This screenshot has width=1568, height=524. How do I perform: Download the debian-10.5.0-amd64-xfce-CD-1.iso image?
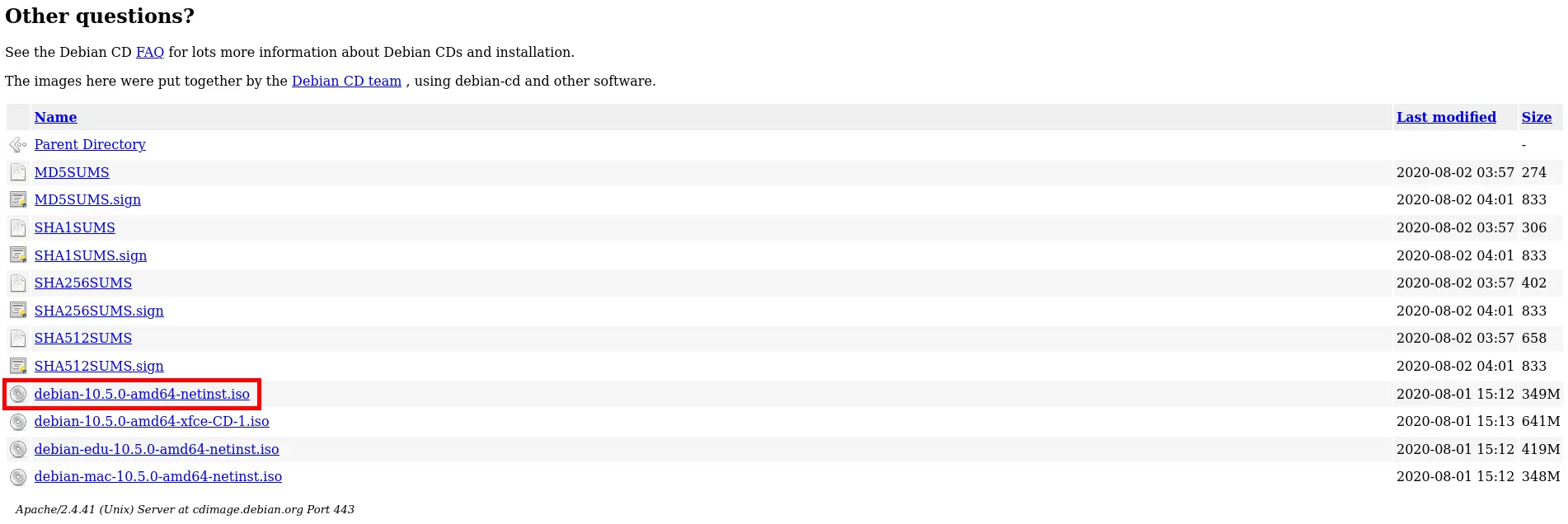coord(152,421)
